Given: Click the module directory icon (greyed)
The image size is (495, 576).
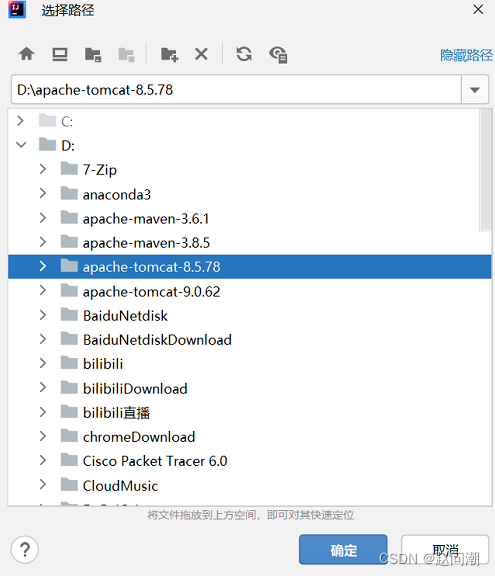Looking at the screenshot, I should [126, 55].
